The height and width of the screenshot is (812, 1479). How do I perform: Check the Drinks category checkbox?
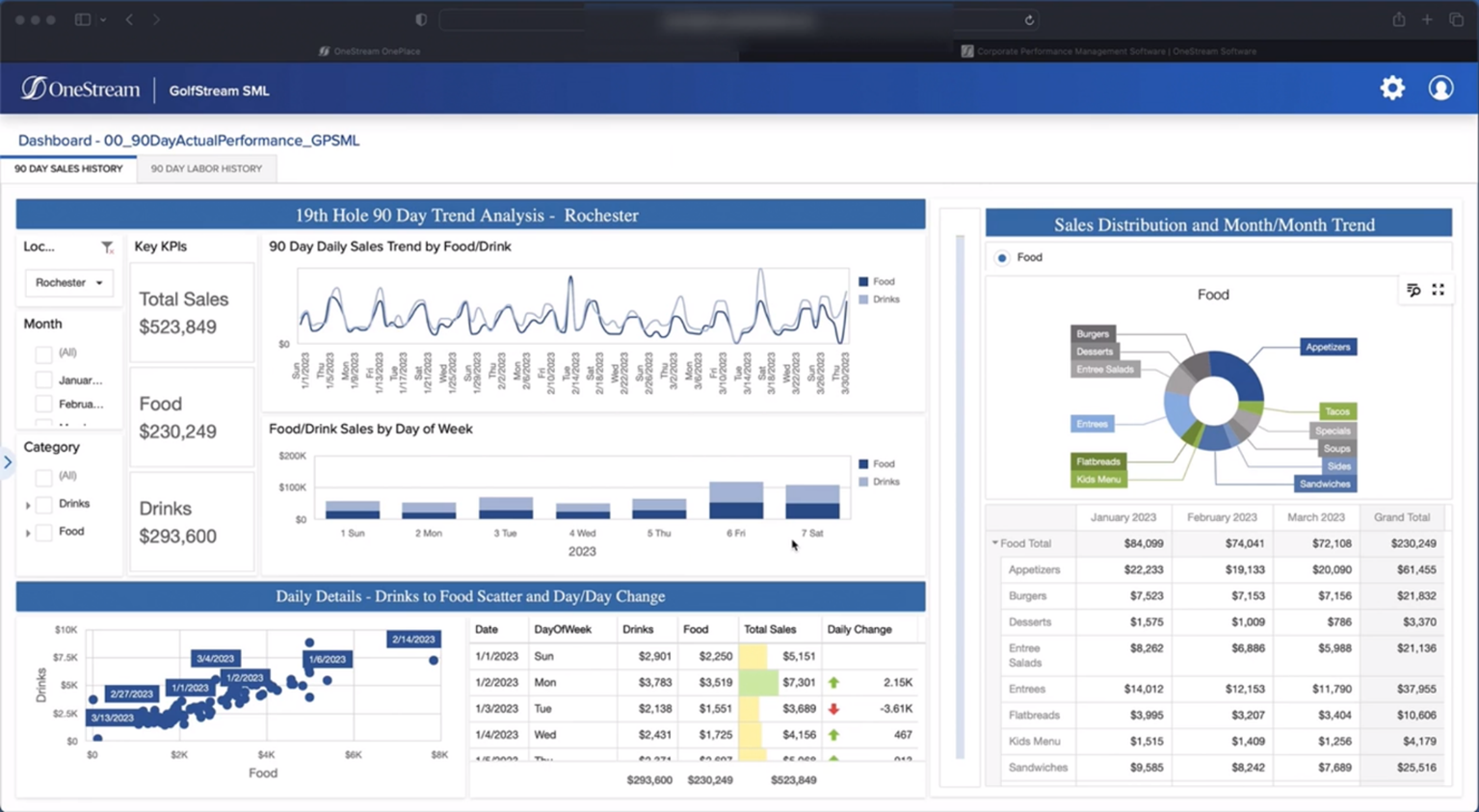[43, 505]
